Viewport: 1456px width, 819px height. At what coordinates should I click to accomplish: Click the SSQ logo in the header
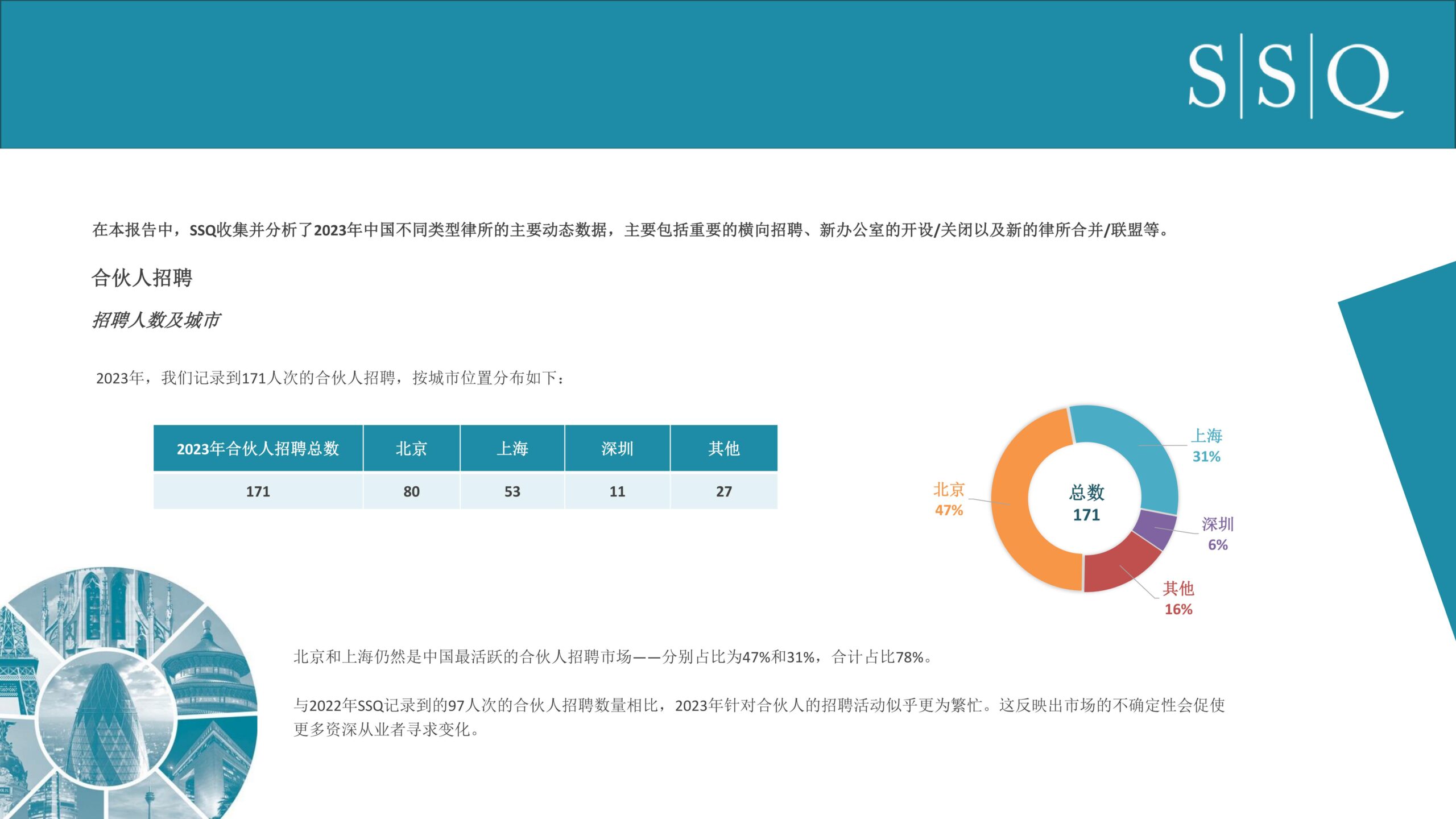point(1296,76)
